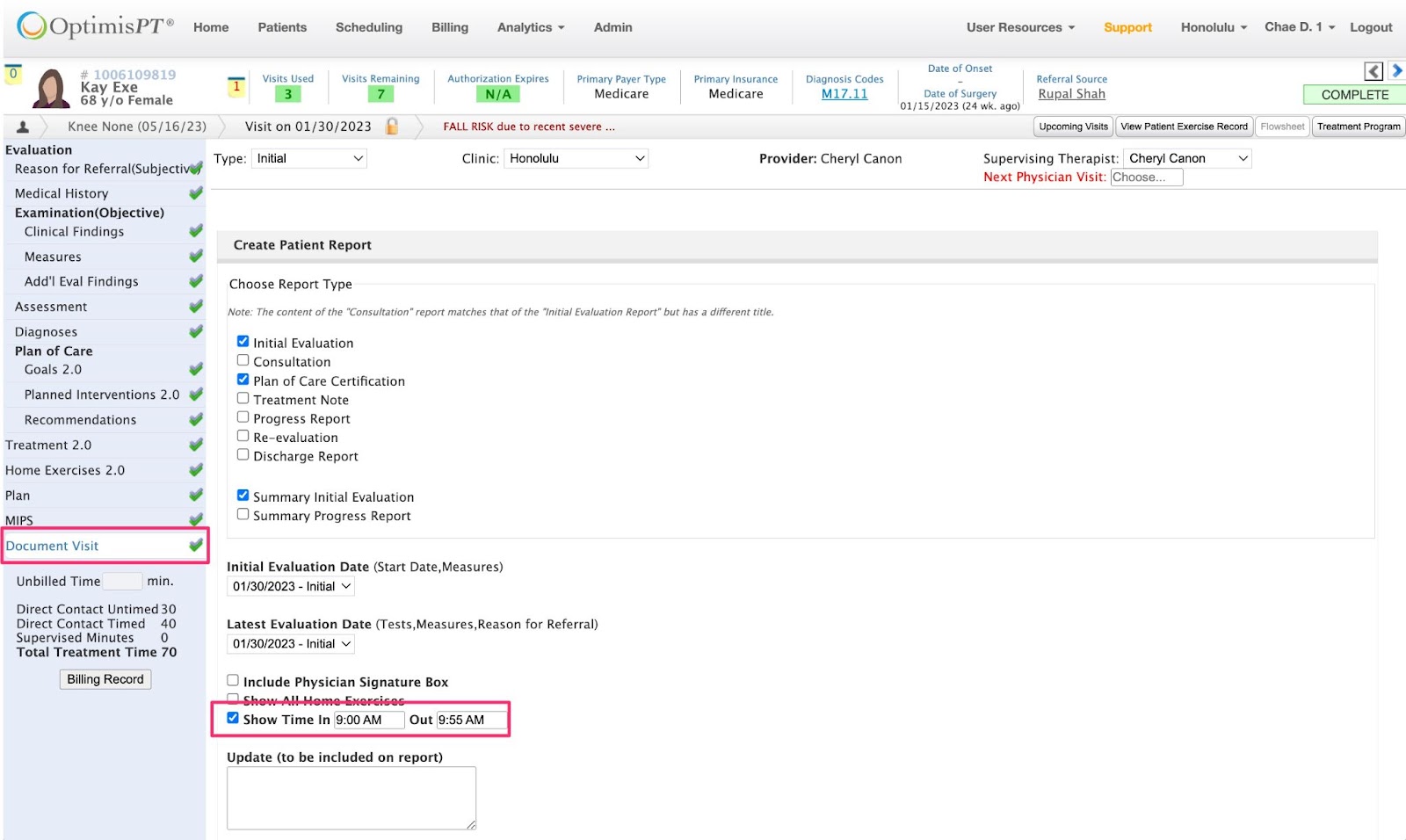Check Summary Progress Report checkbox

[x=243, y=514]
